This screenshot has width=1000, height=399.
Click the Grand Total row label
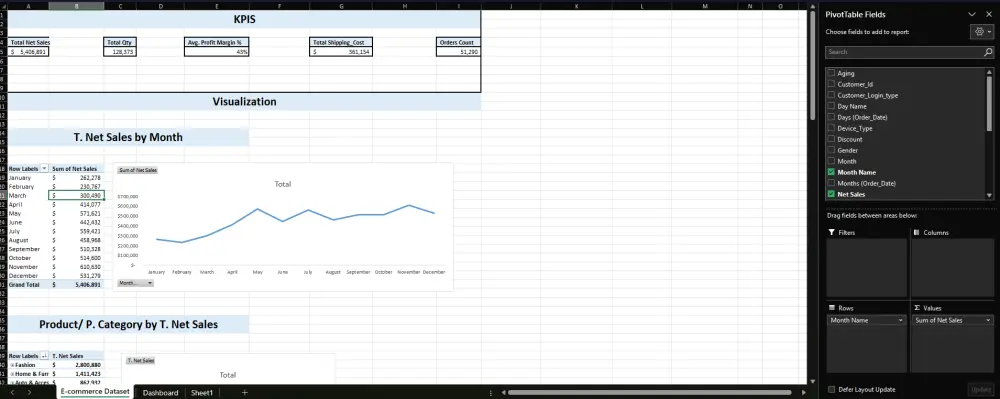24,285
